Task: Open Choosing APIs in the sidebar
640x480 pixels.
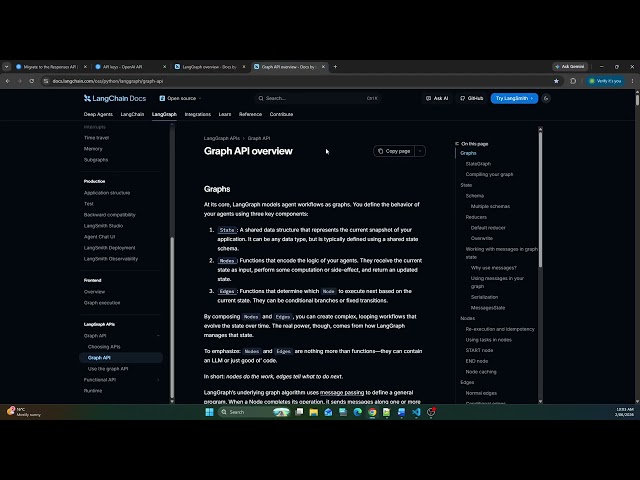Action: pyautogui.click(x=104, y=347)
